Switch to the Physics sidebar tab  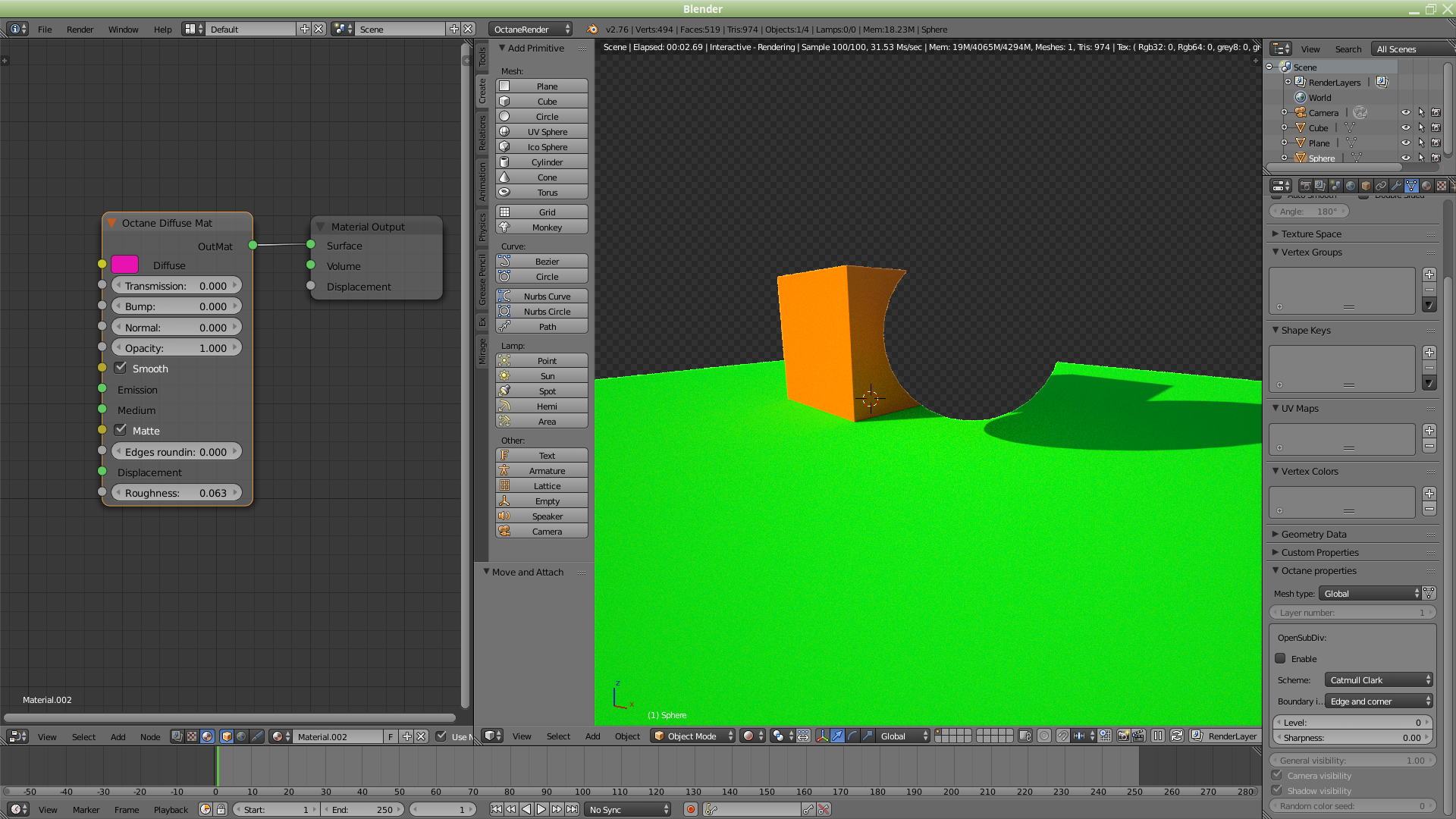(x=482, y=227)
